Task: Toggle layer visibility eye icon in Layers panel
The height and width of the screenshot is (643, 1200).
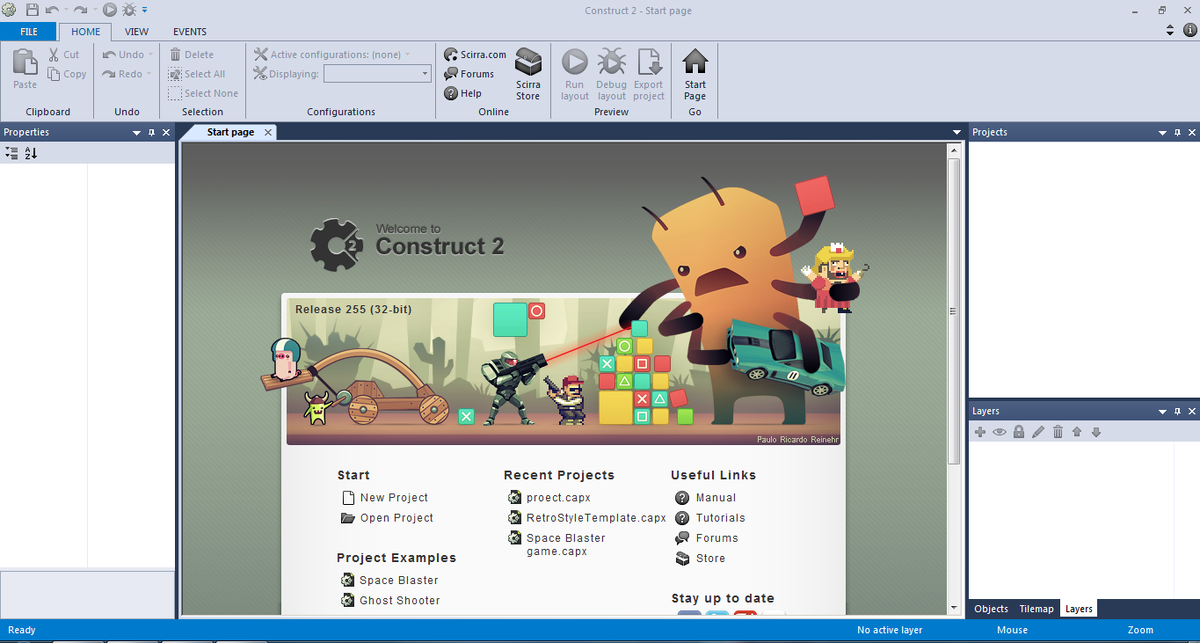Action: pos(999,432)
